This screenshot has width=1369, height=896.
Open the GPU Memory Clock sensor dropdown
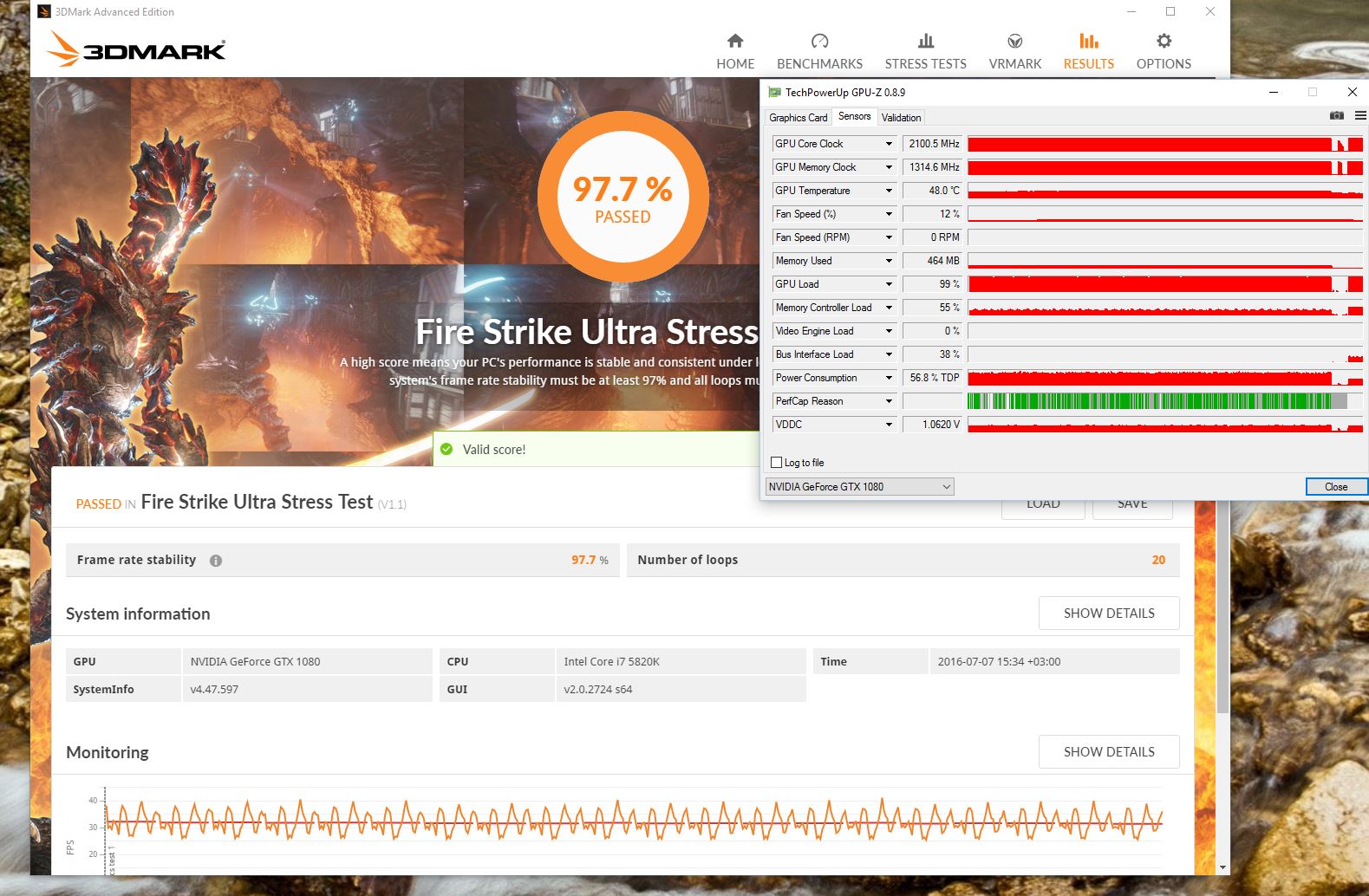tap(889, 167)
